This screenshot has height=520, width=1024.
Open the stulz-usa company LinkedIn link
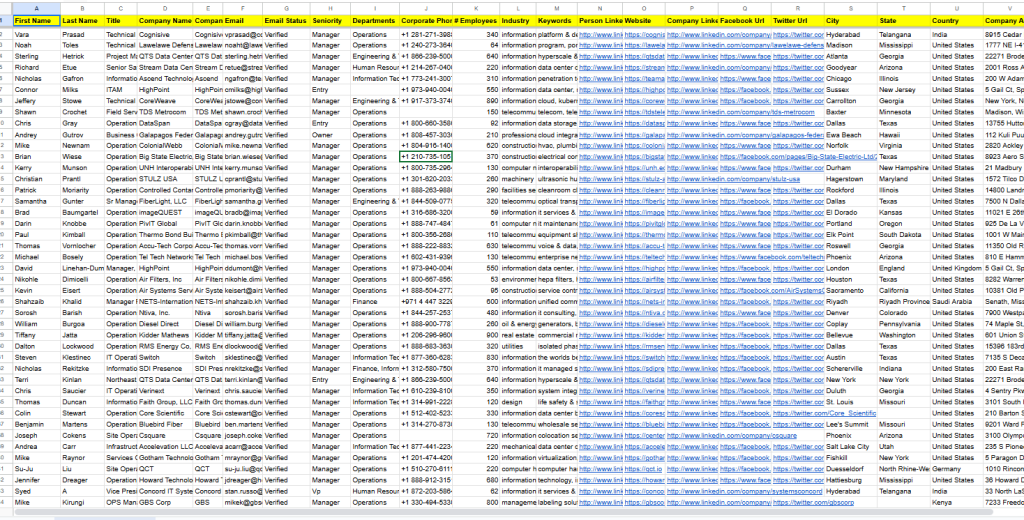[x=733, y=179]
